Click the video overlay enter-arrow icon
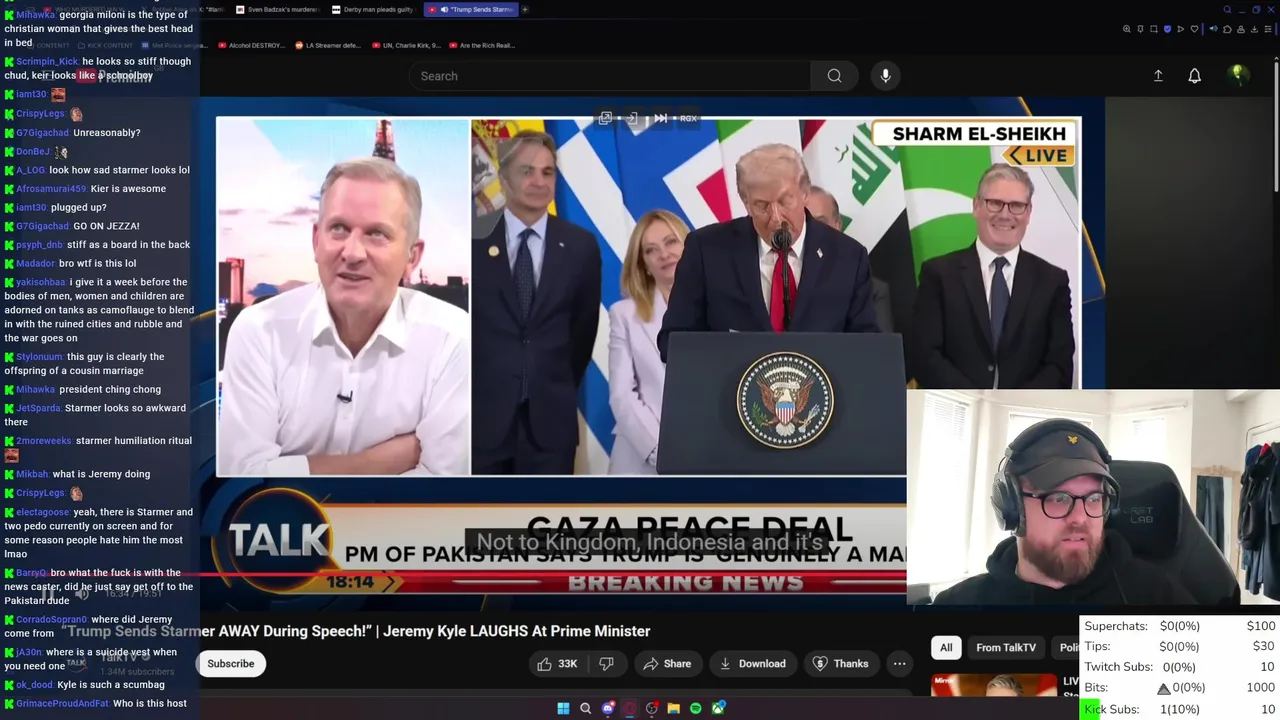The height and width of the screenshot is (720, 1280). pos(632,118)
